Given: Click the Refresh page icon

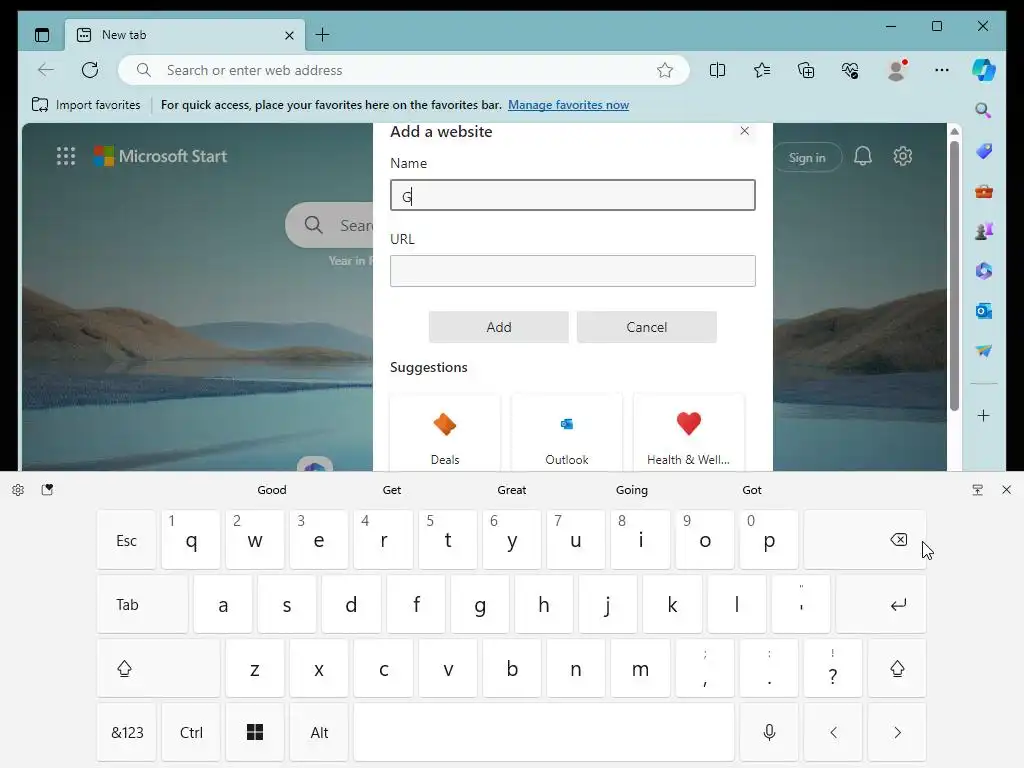Looking at the screenshot, I should [x=90, y=70].
